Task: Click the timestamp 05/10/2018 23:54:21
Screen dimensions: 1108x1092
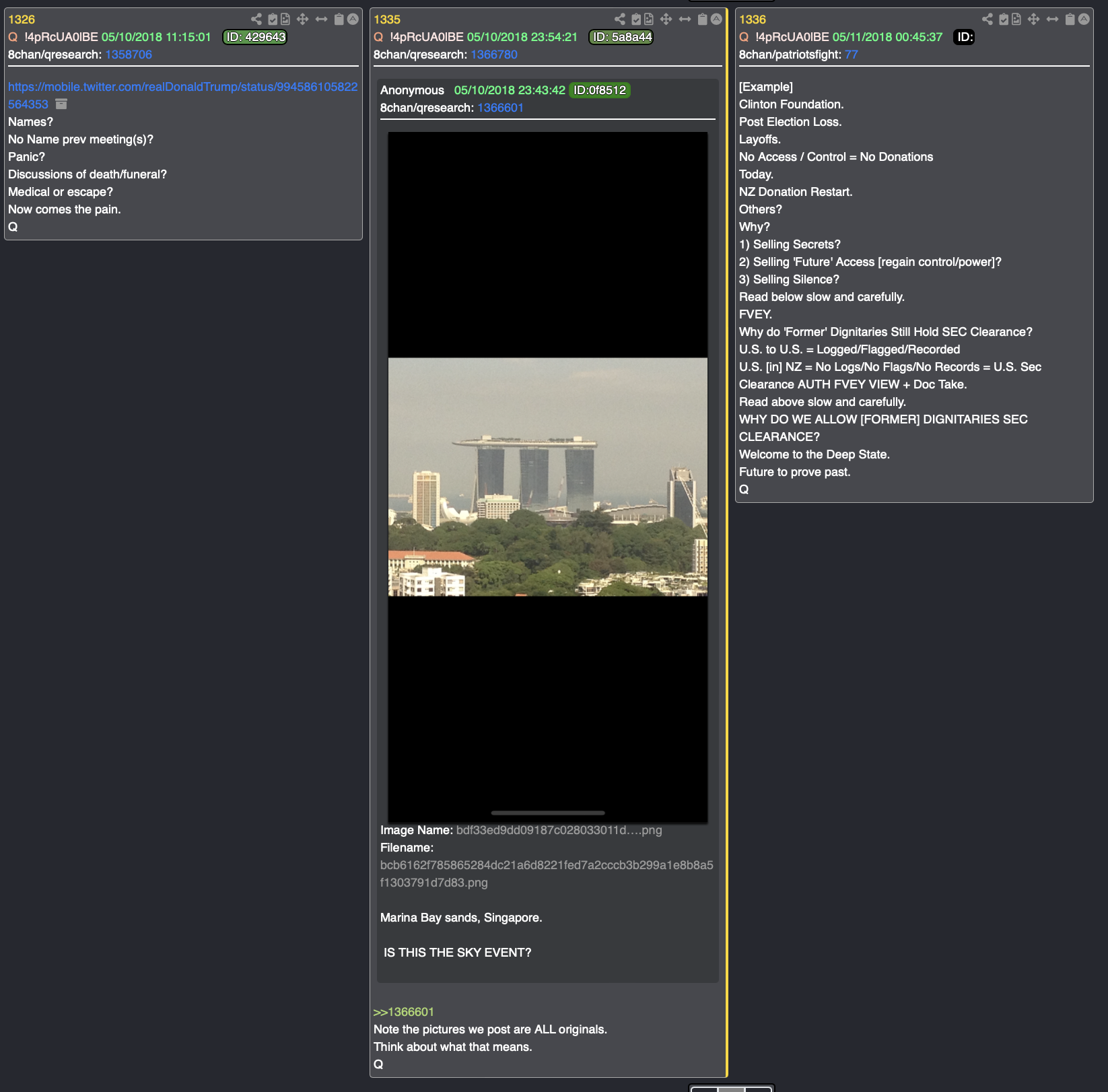Action: [522, 37]
